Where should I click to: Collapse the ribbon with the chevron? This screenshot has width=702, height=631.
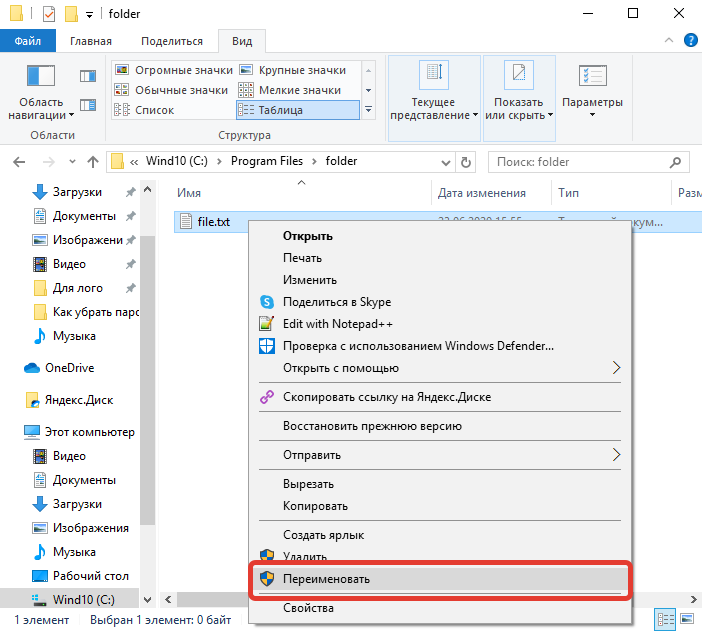pos(669,40)
